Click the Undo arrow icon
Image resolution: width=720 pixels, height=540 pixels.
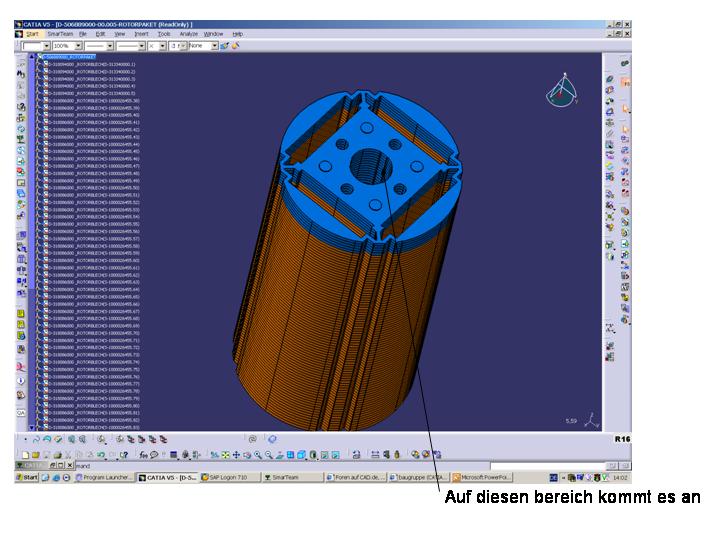coord(101,455)
